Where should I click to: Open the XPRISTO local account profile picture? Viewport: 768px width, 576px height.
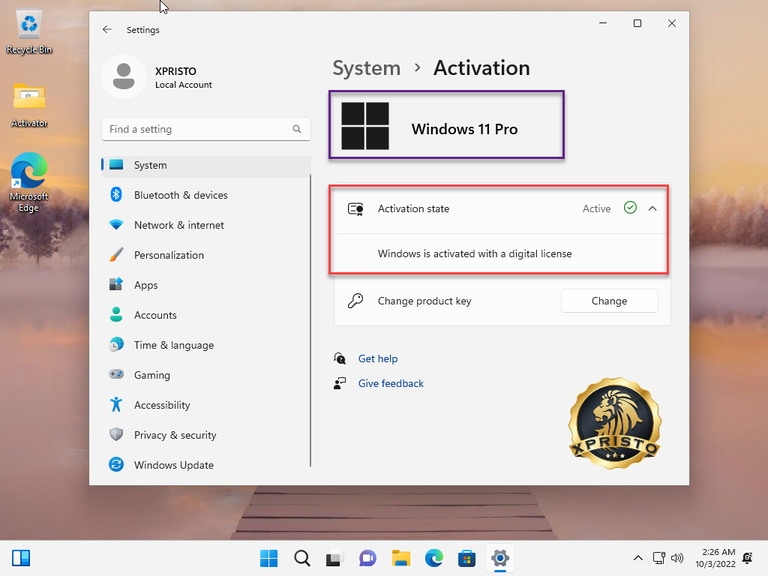123,76
